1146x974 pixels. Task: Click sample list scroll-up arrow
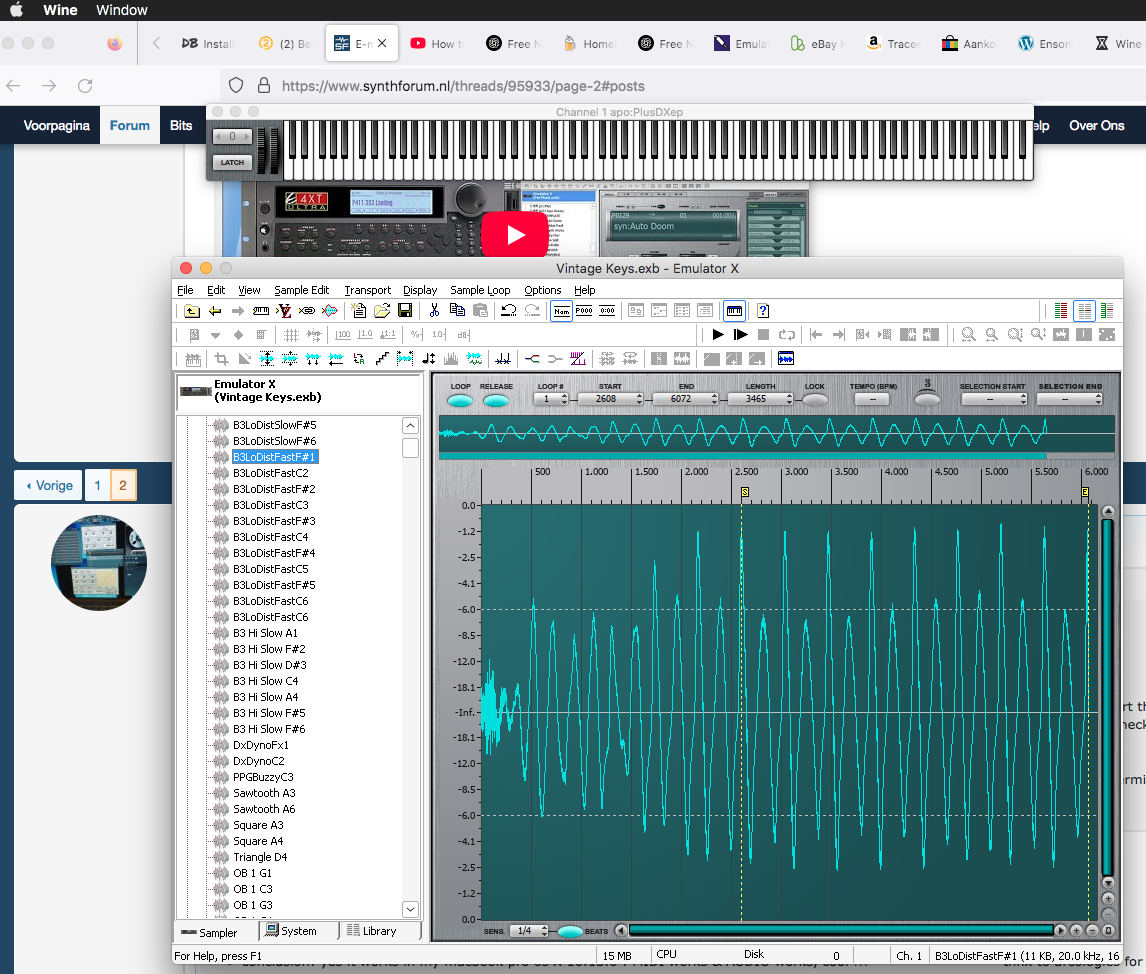point(411,425)
